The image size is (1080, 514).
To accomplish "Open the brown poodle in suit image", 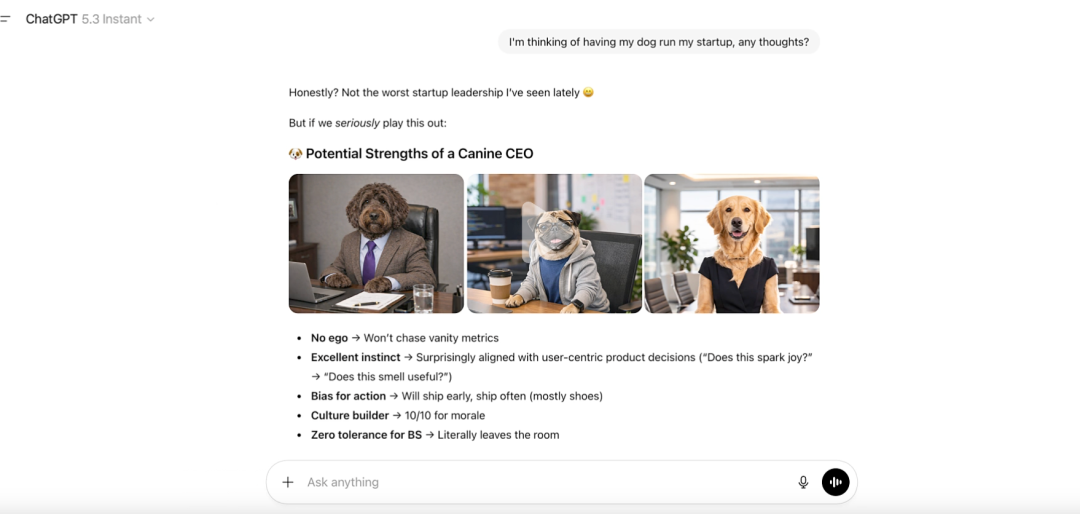I will [376, 243].
